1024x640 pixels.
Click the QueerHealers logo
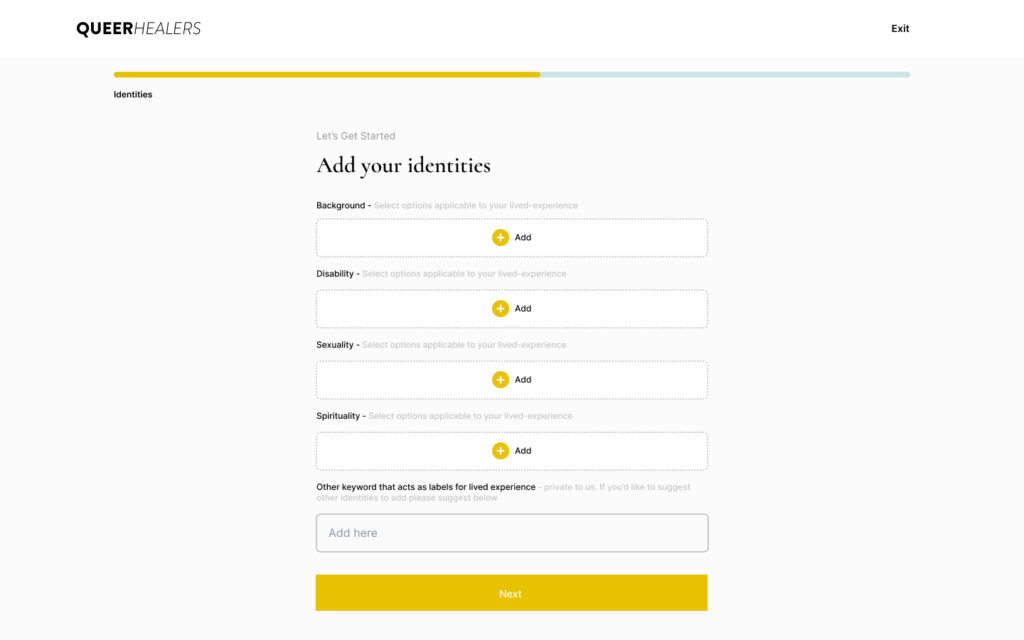pos(138,29)
